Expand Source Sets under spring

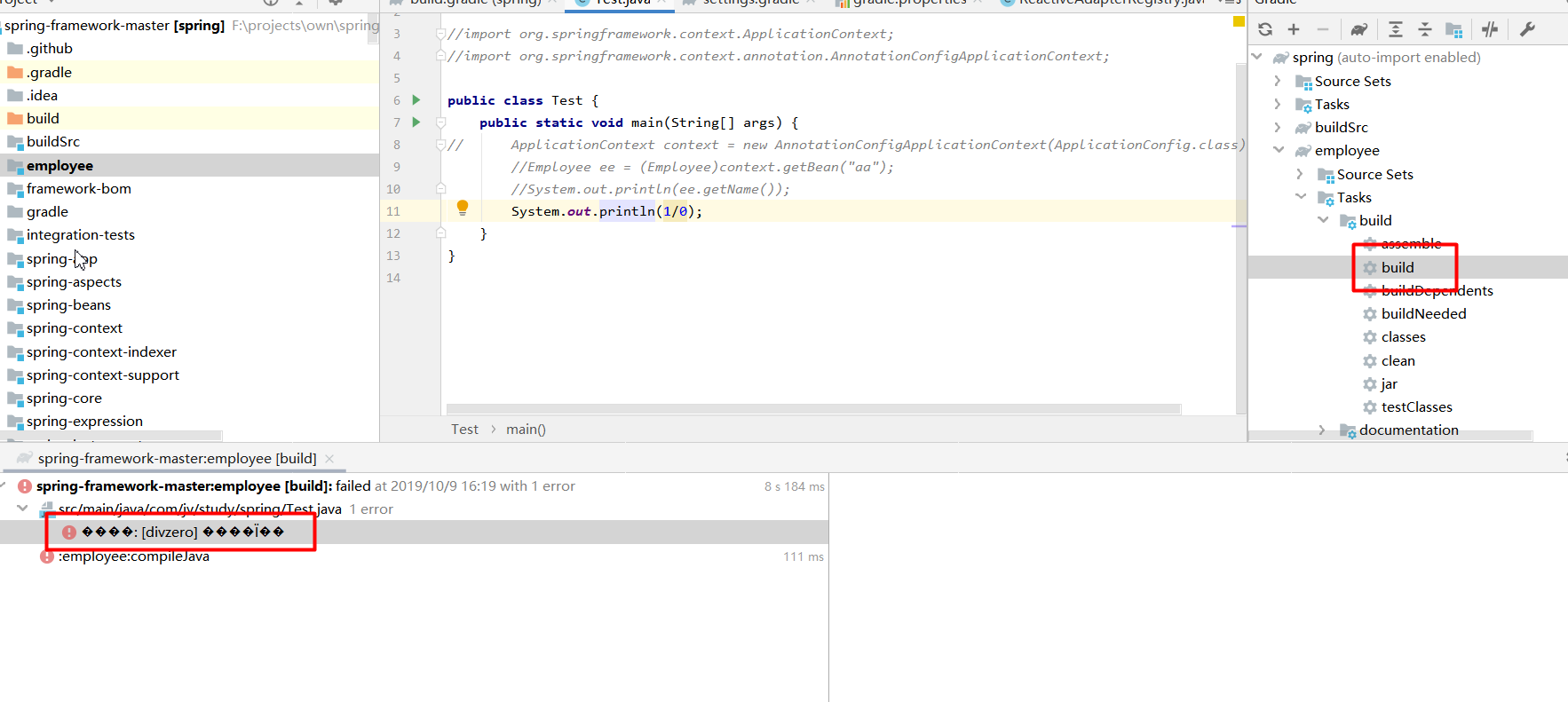click(x=1278, y=81)
